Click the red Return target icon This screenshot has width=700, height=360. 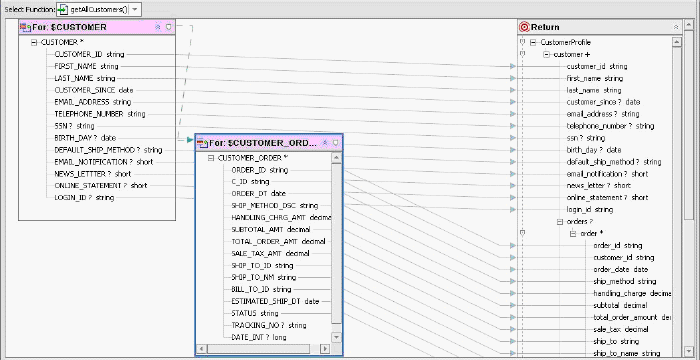click(x=525, y=27)
